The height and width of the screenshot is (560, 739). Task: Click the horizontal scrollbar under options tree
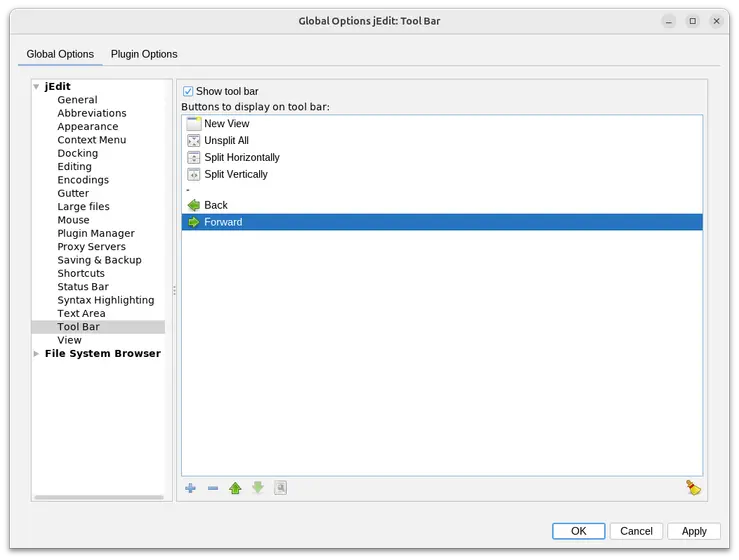point(98,497)
